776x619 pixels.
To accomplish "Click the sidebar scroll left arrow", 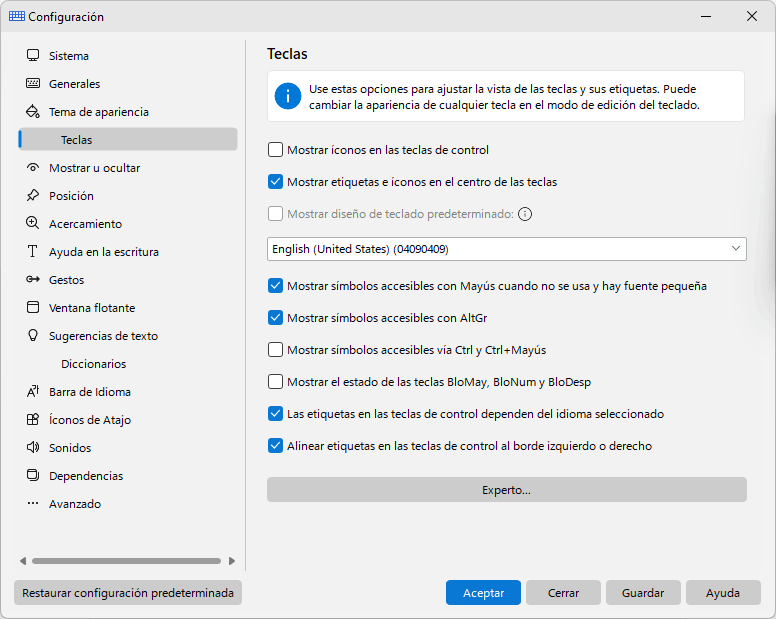I will pyautogui.click(x=23, y=561).
